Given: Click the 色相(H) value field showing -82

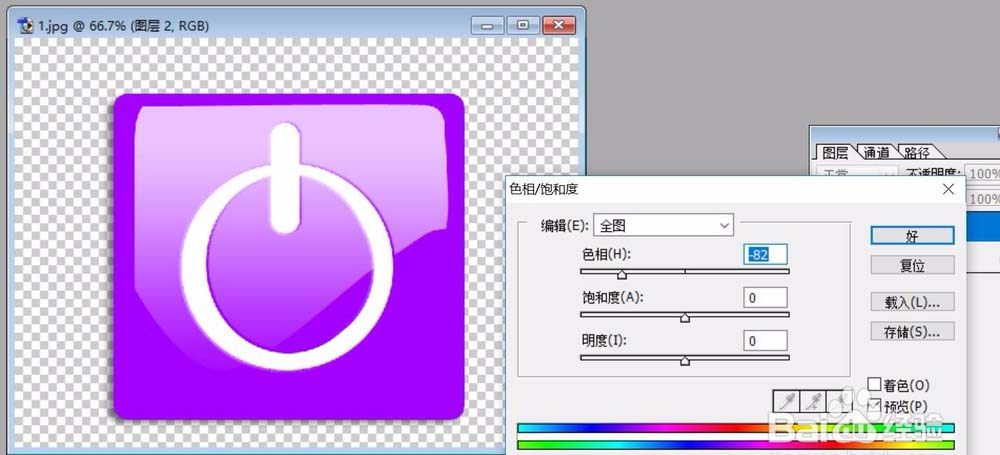Looking at the screenshot, I should click(x=765, y=254).
